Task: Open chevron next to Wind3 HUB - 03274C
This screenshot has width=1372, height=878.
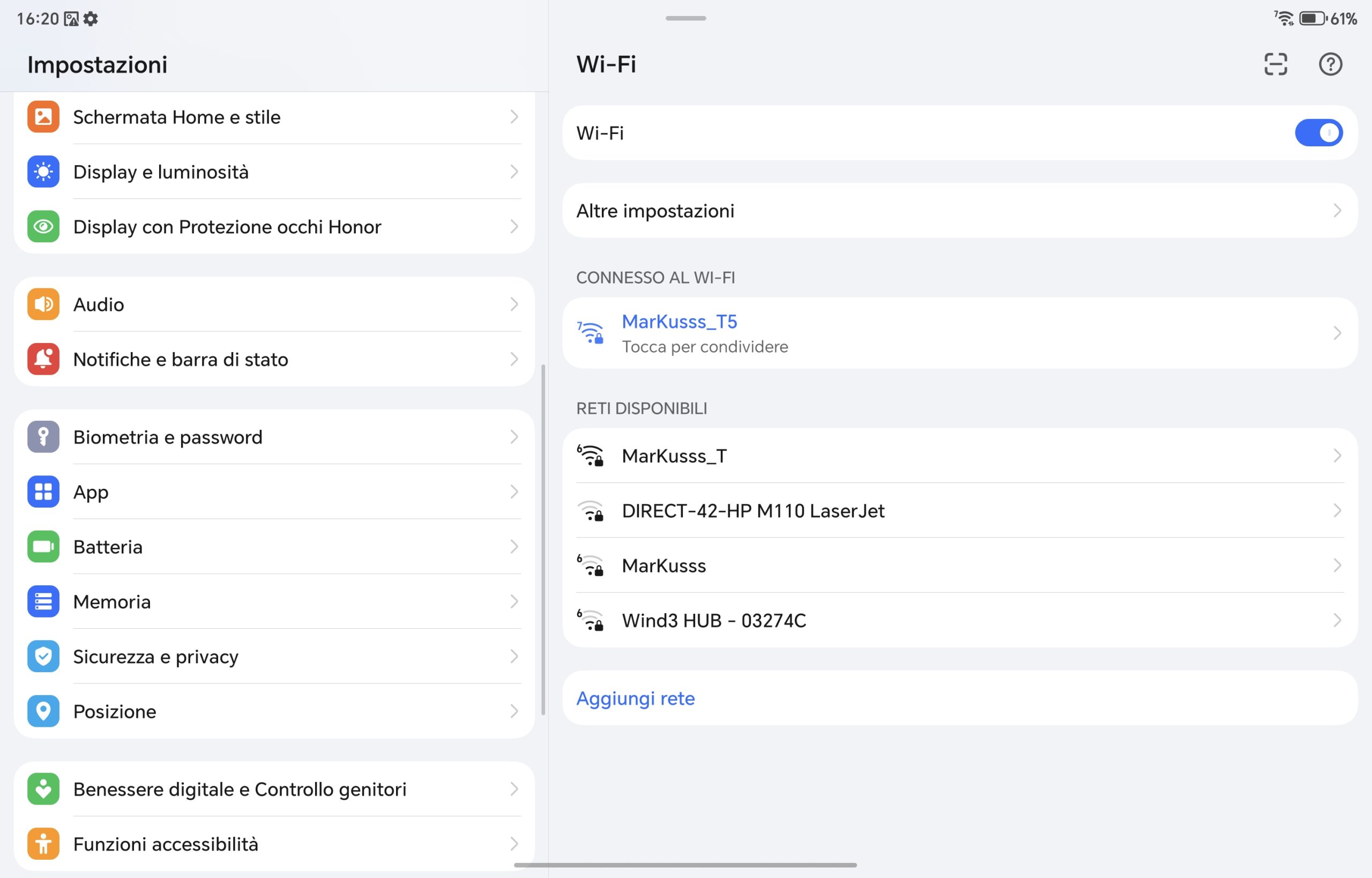Action: (x=1337, y=620)
